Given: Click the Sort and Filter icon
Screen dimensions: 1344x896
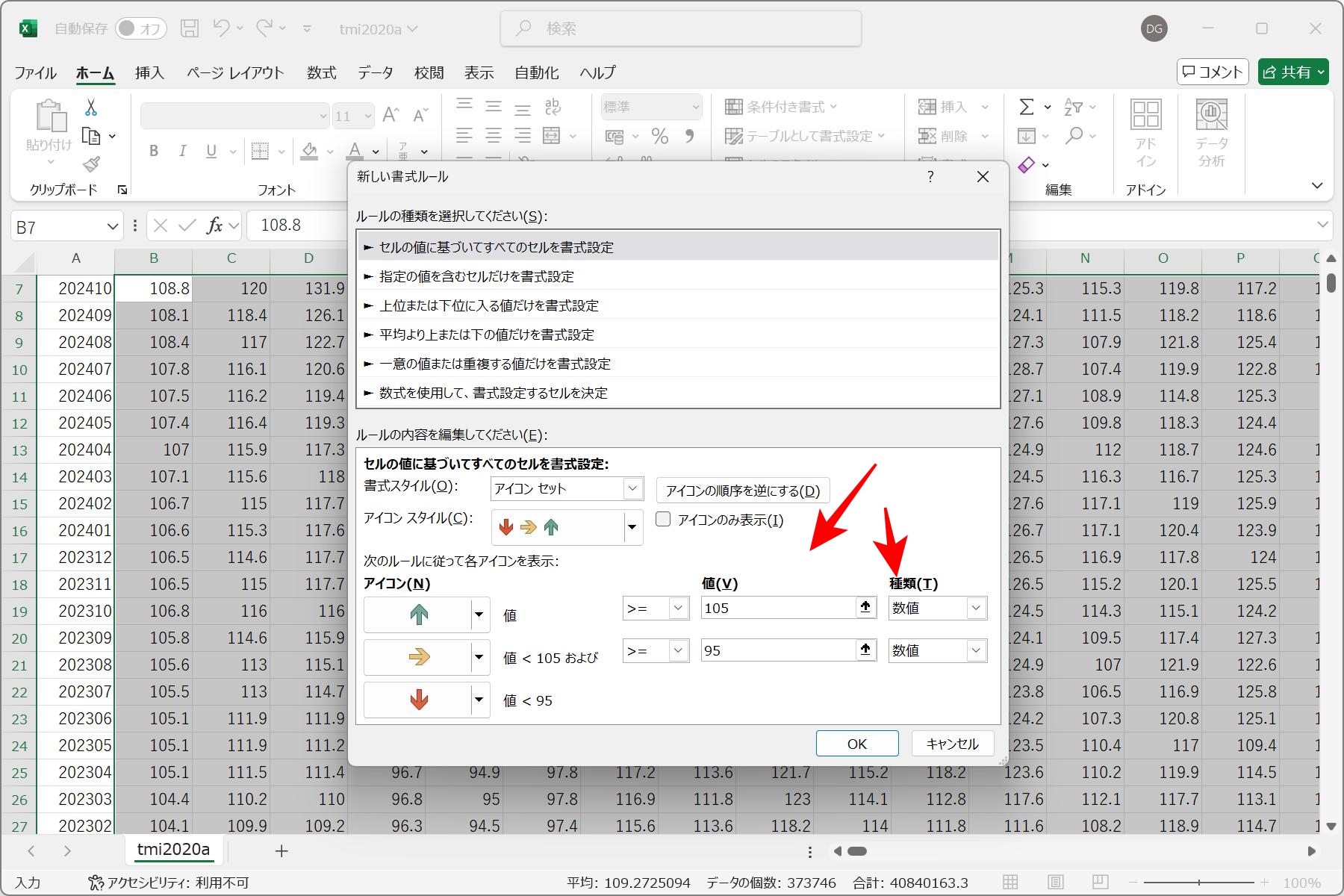Looking at the screenshot, I should (1073, 107).
